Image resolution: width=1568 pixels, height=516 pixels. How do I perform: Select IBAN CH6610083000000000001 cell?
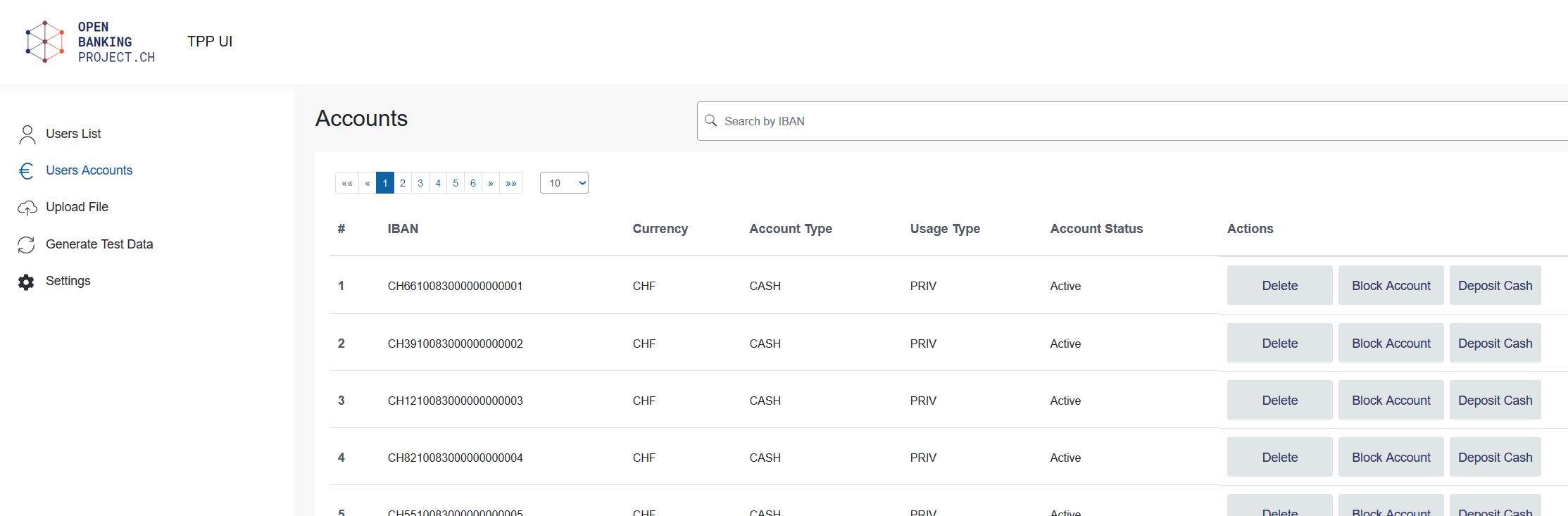455,286
